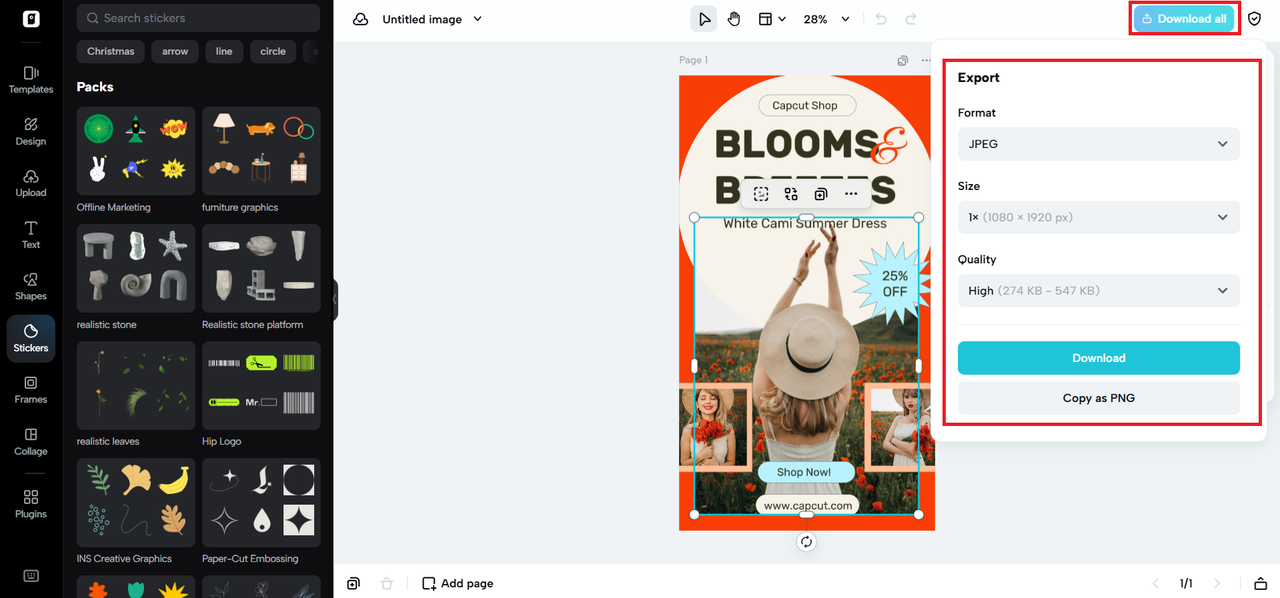Viewport: 1280px width, 598px height.
Task: Open the Design panel
Action: point(31,132)
